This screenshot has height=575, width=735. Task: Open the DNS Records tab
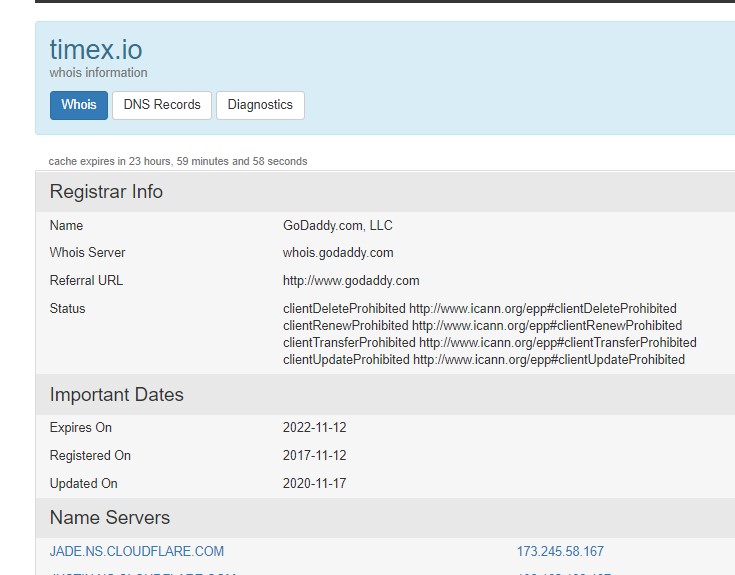point(162,105)
